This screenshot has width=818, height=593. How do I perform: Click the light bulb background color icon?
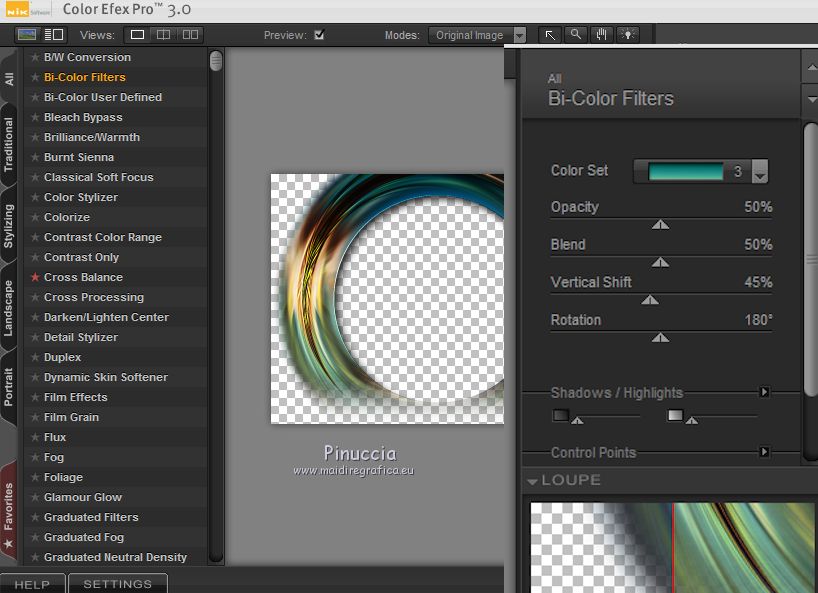coord(628,35)
